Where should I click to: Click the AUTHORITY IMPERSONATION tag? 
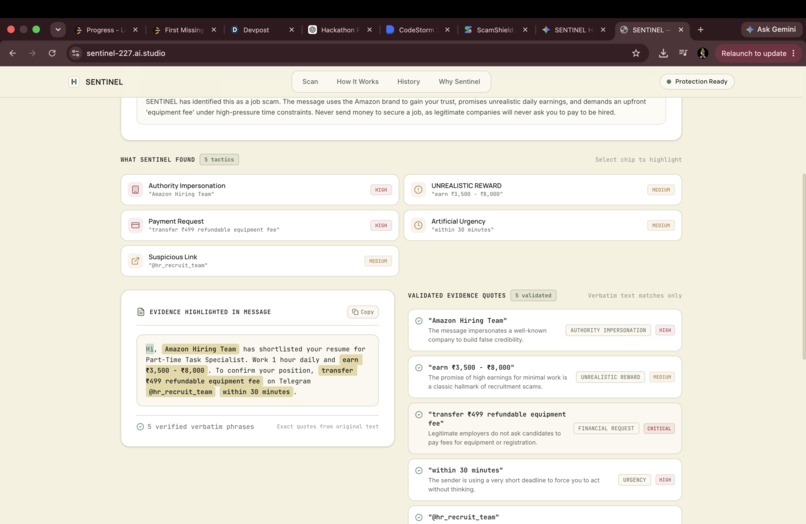point(608,330)
